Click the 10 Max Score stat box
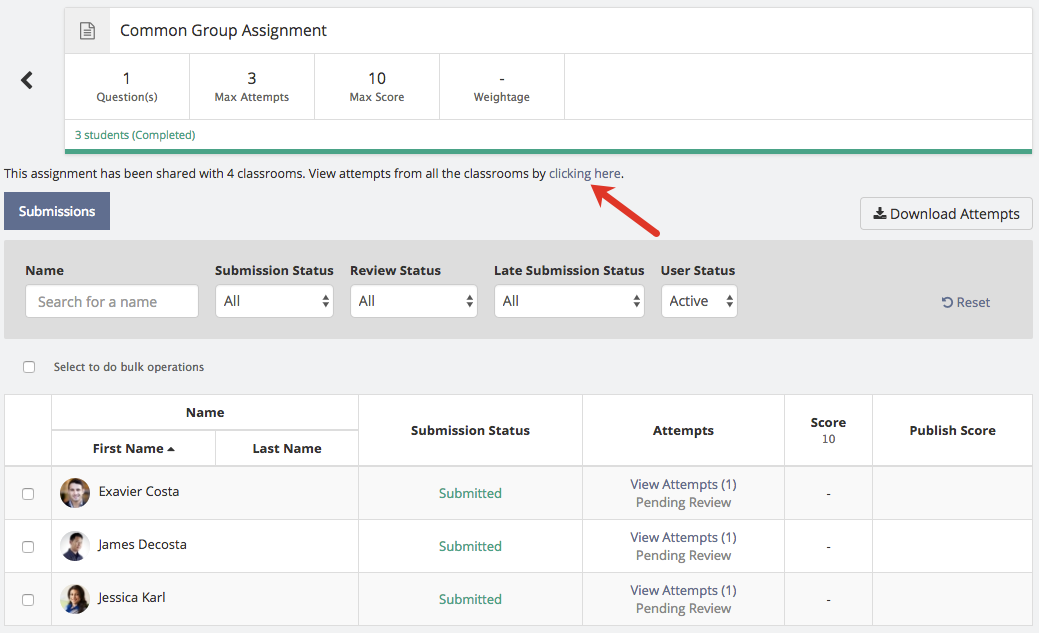The height and width of the screenshot is (633, 1039). 377,87
